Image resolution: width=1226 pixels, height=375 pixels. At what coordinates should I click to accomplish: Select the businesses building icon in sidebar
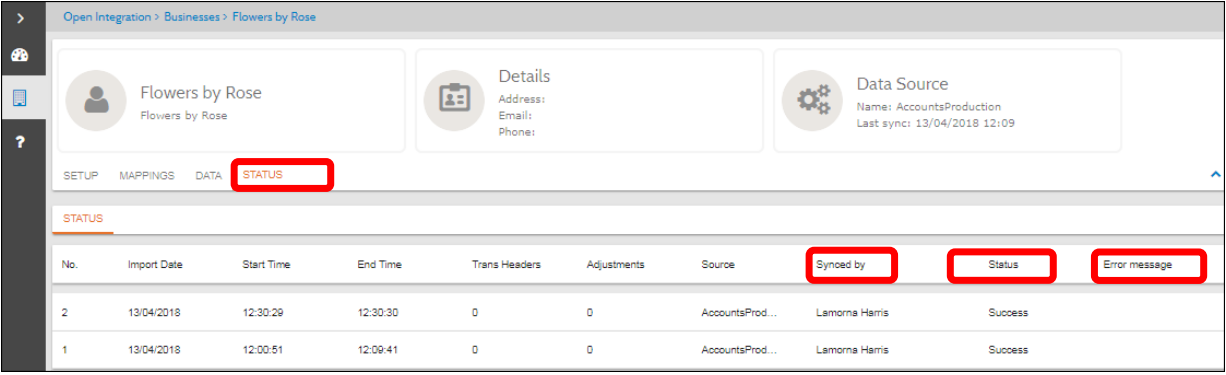[21, 98]
